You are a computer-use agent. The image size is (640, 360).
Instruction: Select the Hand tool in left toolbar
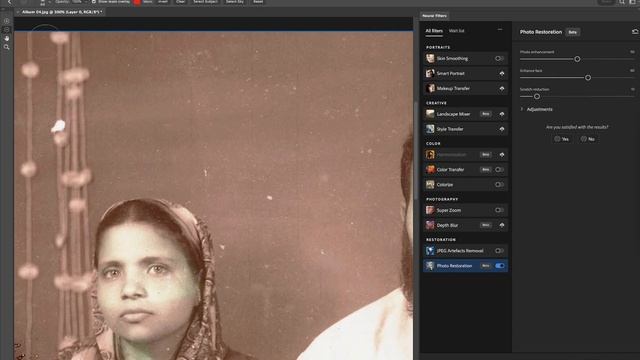coord(7,38)
